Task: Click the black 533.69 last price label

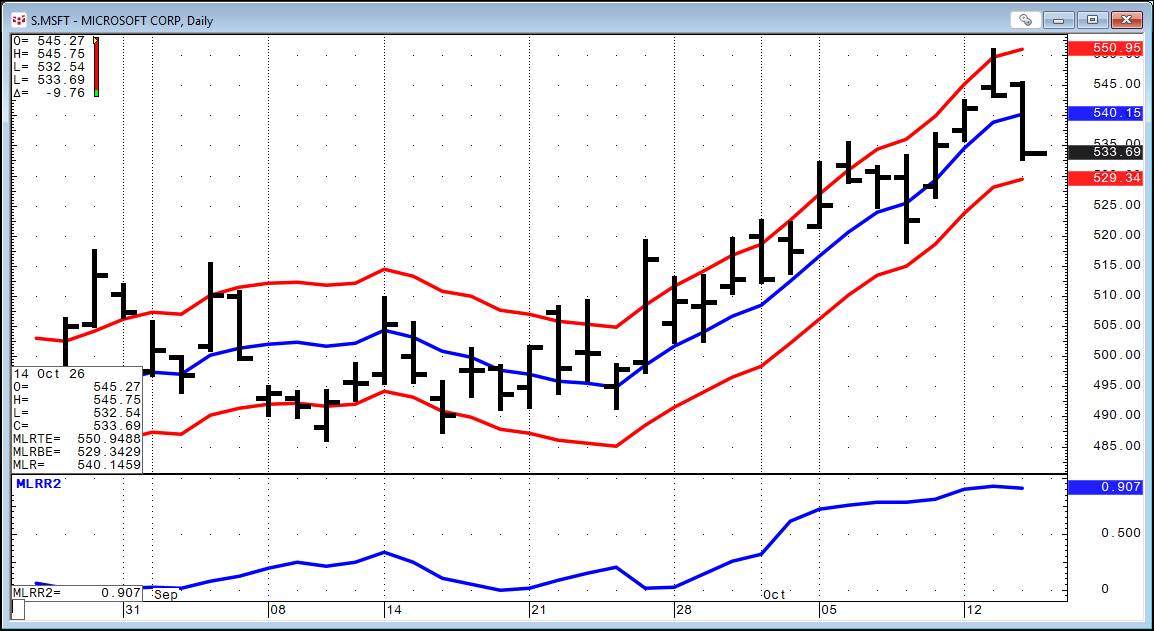Action: 1105,152
